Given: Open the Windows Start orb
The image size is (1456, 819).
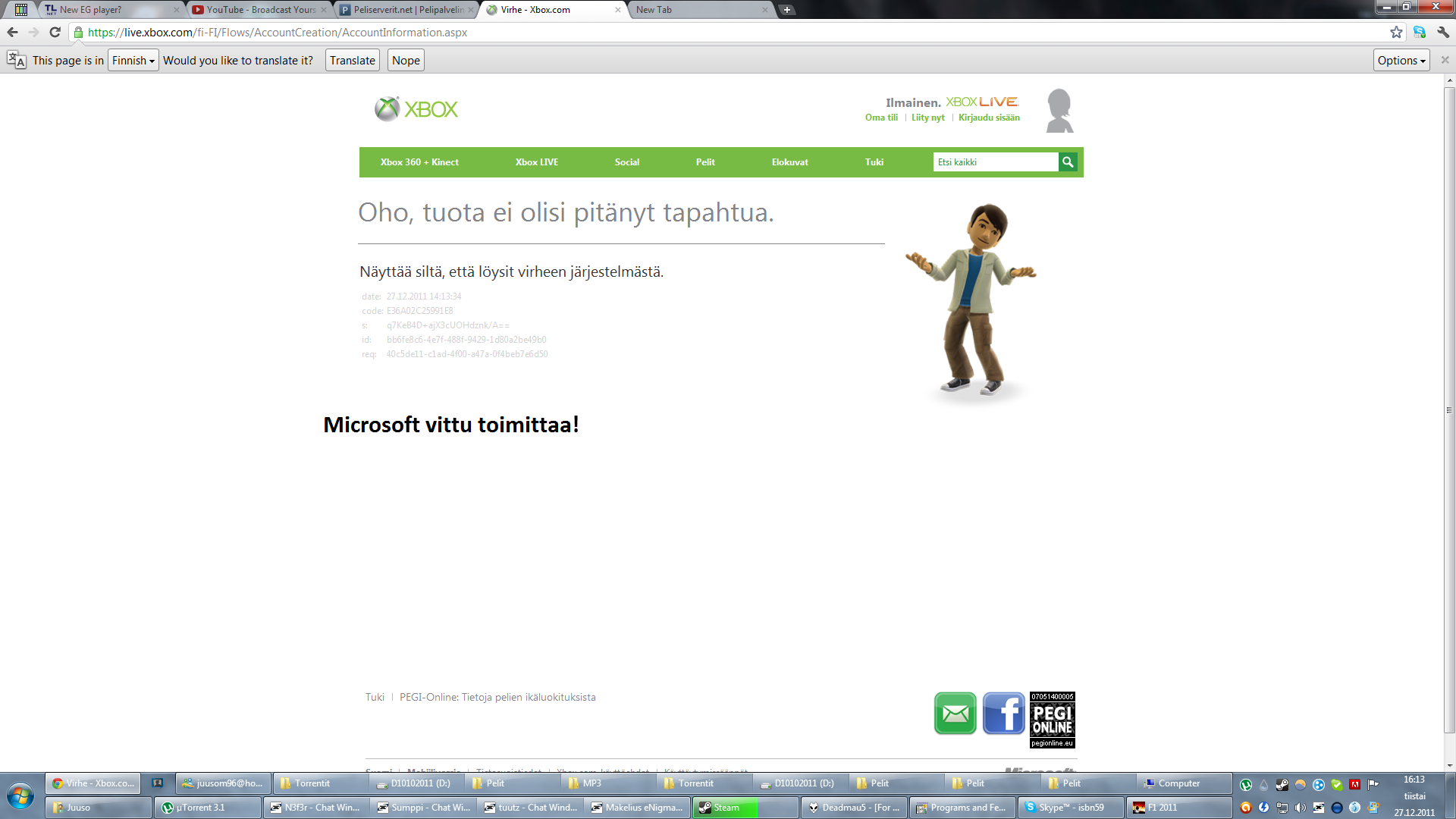Looking at the screenshot, I should coord(20,796).
